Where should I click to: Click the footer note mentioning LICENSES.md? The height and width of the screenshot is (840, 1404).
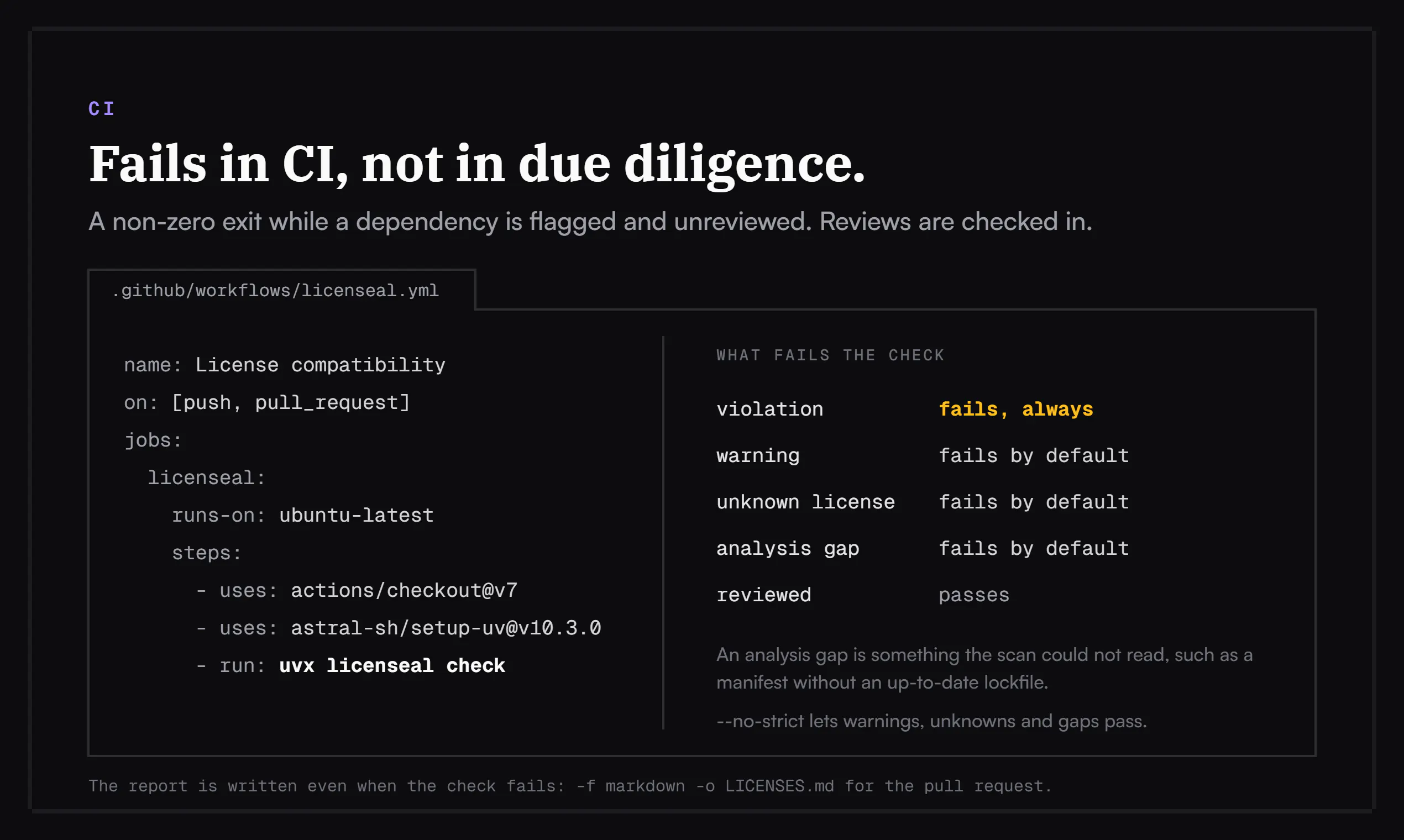coord(569,786)
